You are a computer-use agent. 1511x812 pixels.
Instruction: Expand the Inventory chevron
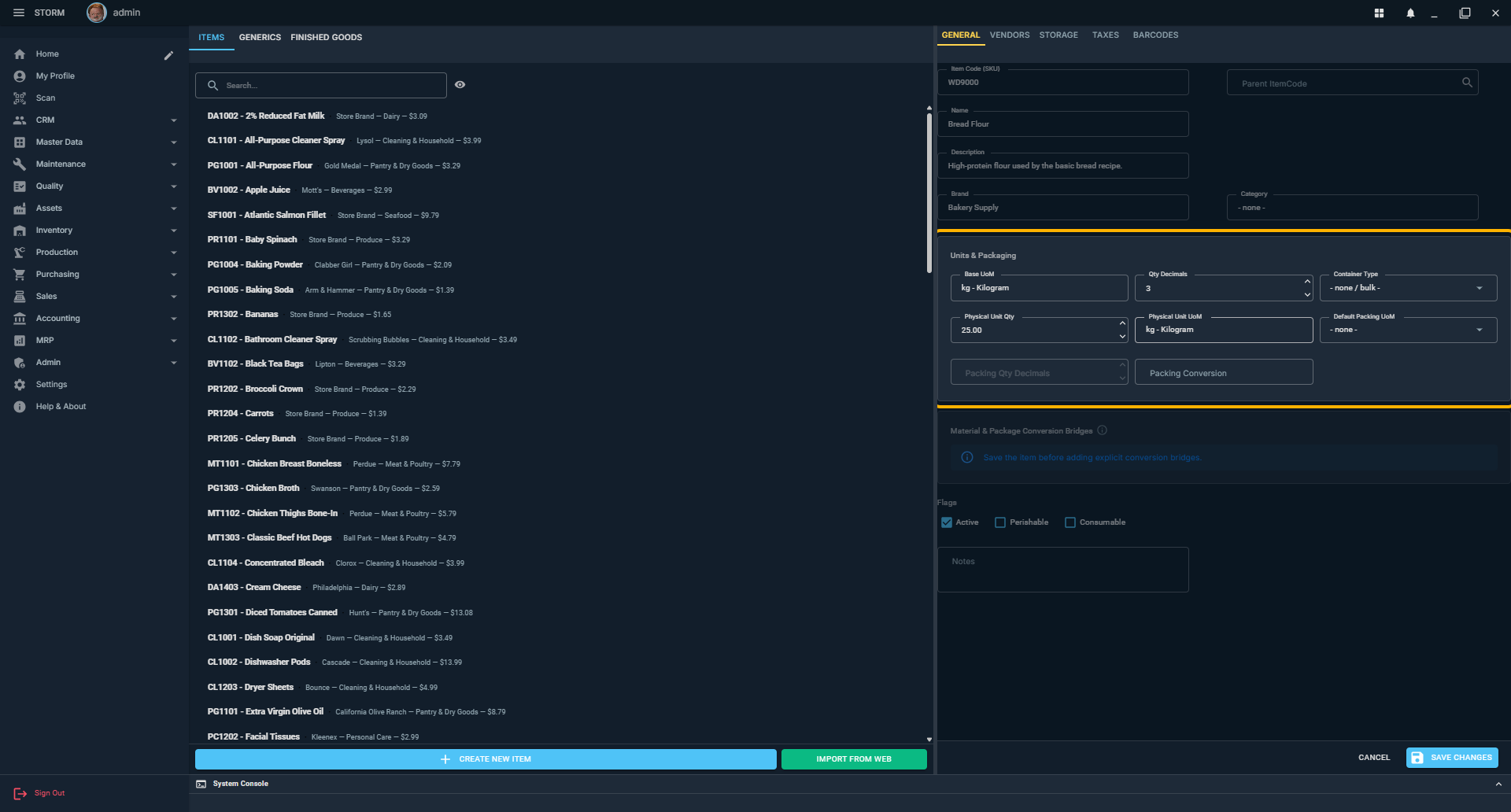174,231
